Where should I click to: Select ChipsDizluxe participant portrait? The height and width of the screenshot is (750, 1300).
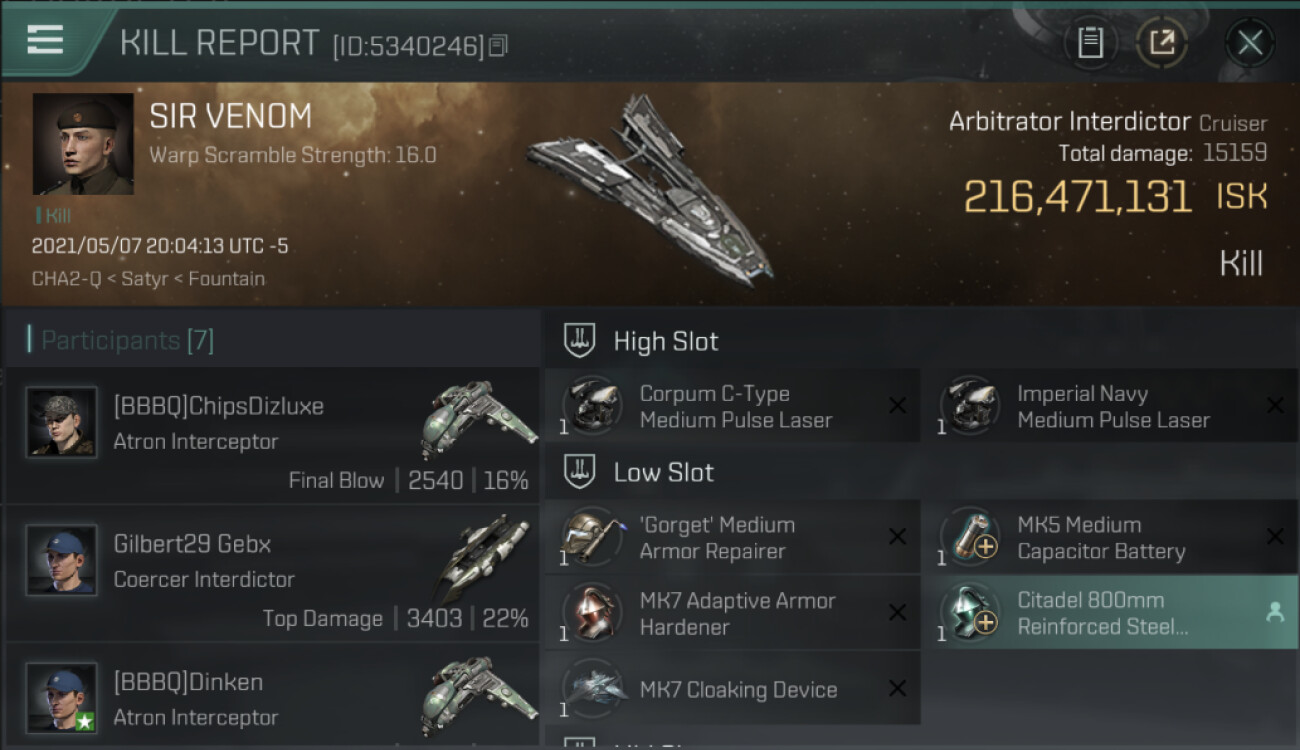click(62, 422)
